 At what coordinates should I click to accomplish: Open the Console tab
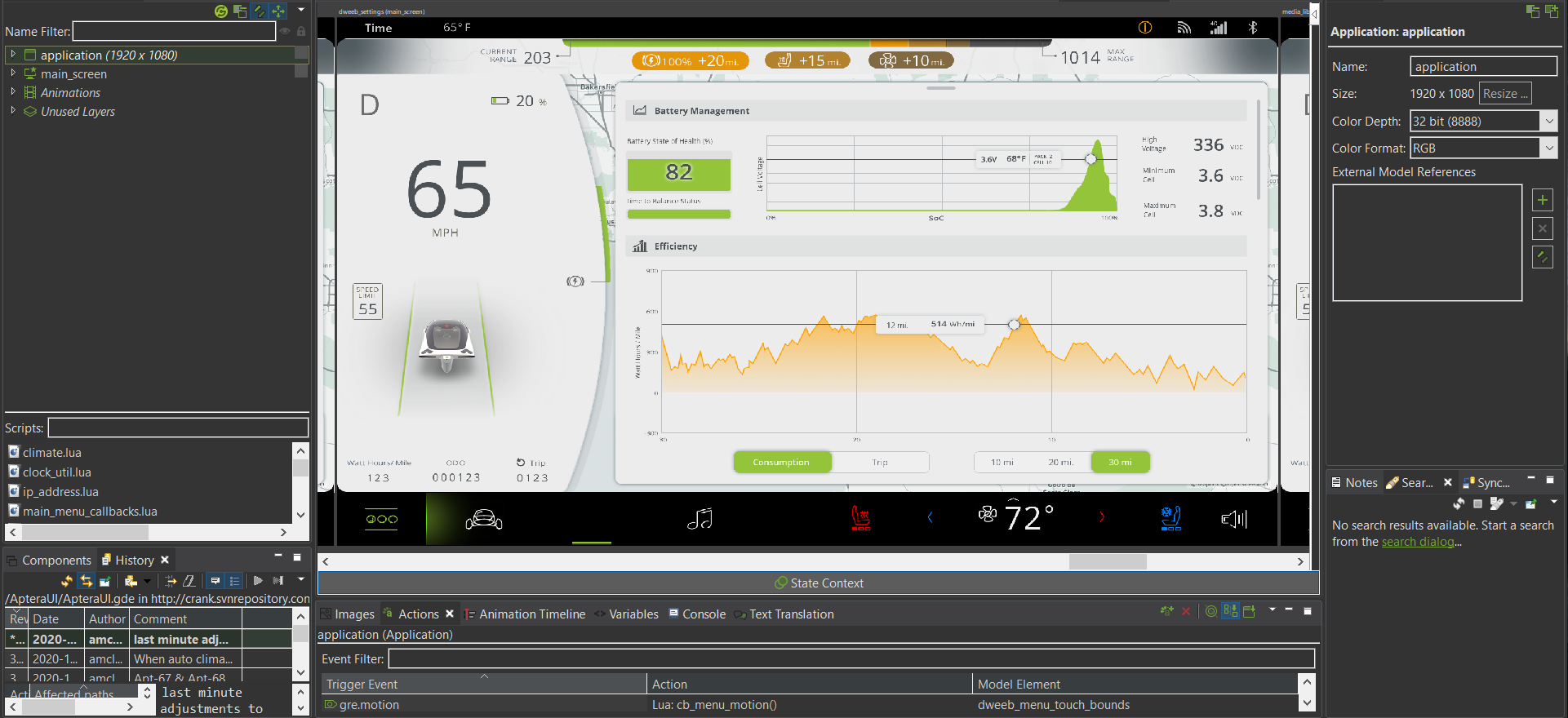pyautogui.click(x=696, y=614)
